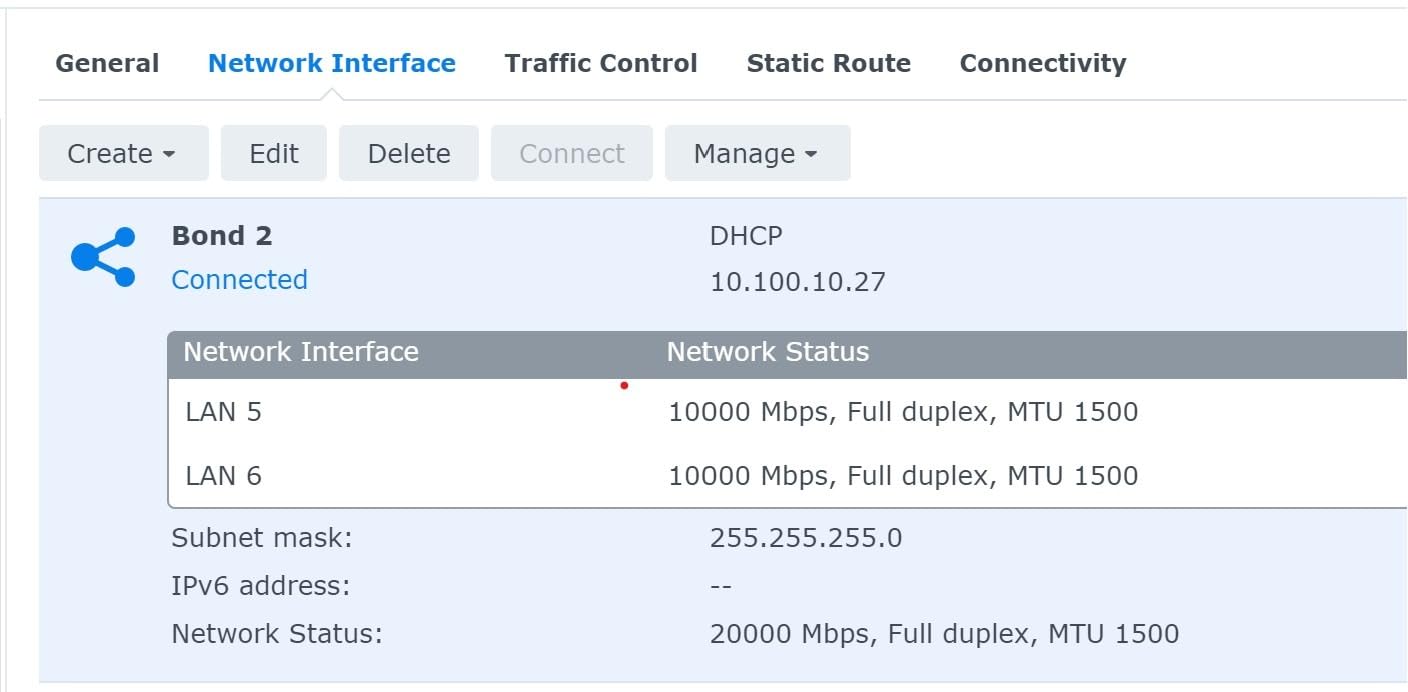
Task: Open the Create dropdown menu
Action: point(123,154)
